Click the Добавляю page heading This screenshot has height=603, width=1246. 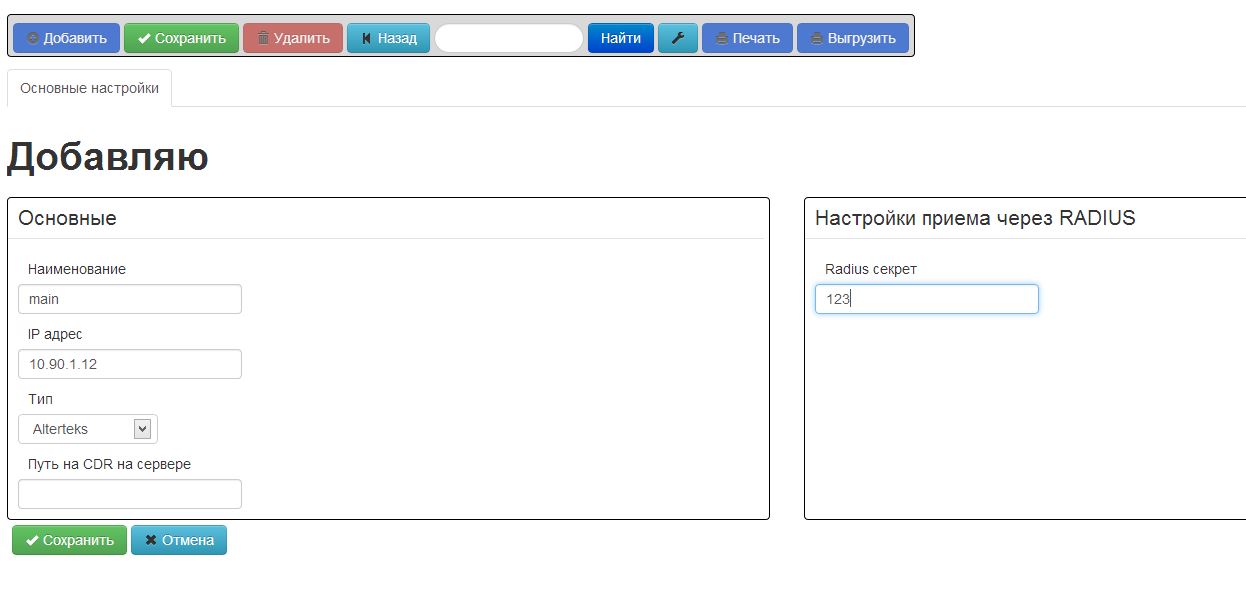(x=108, y=157)
